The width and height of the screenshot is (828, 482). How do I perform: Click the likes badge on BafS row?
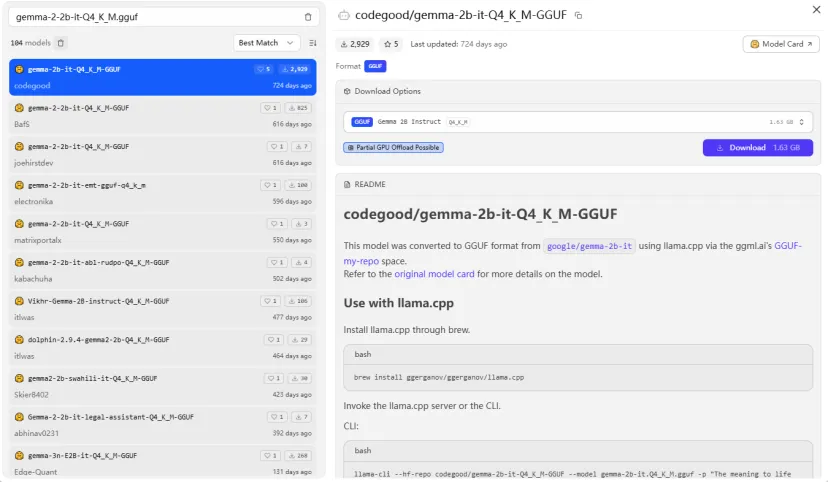[270, 108]
